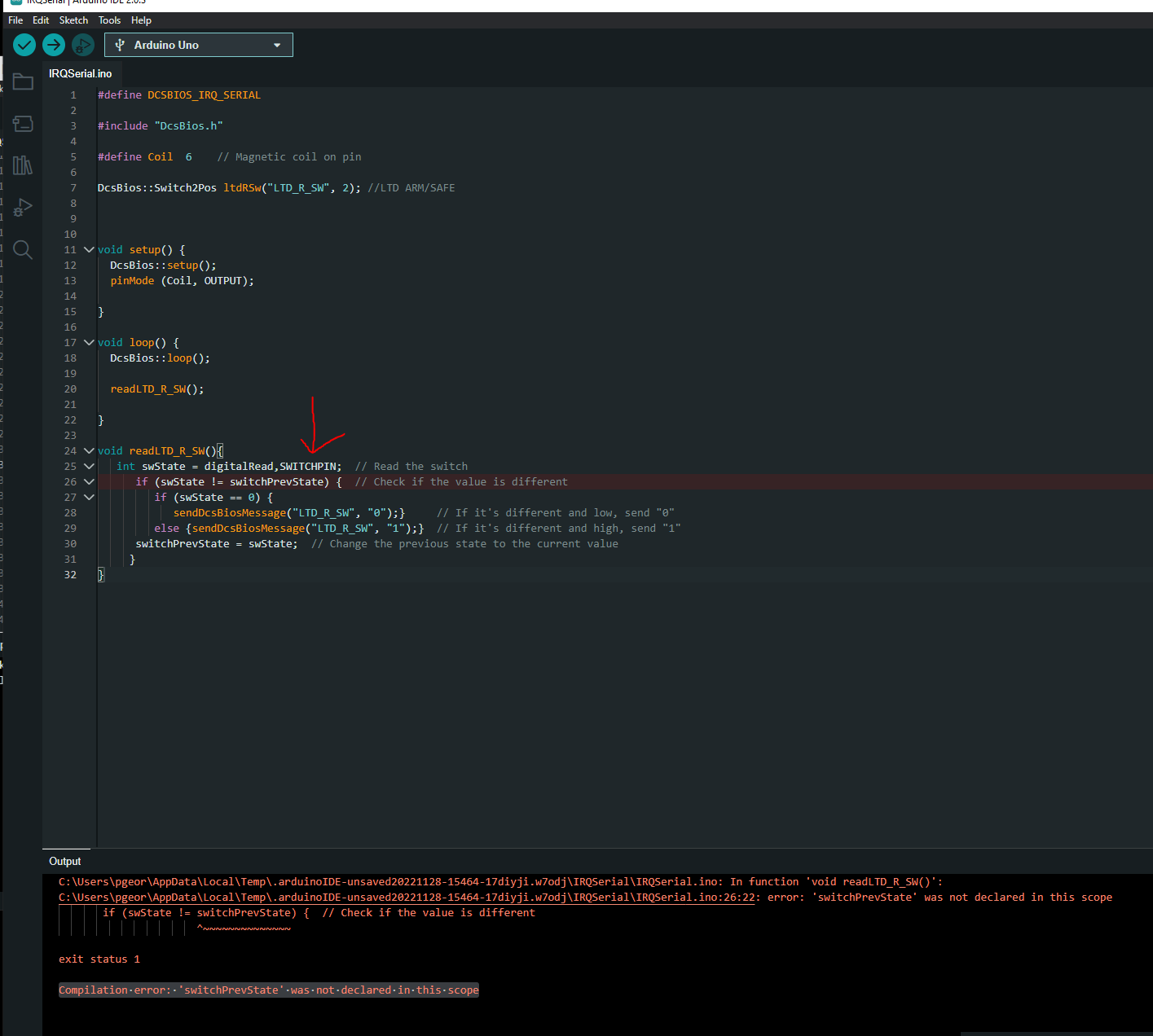
Task: Click the Compilation error message in Output
Action: 269,990
